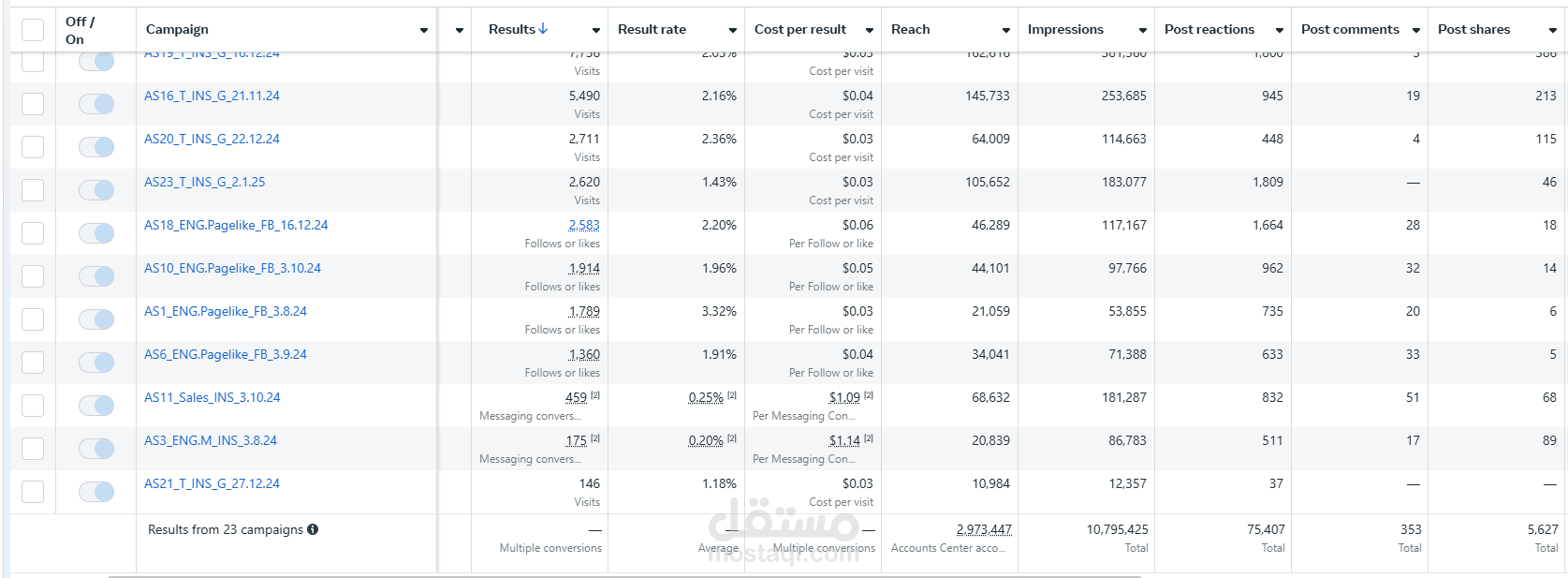Click the 2,583 follows or likes result value
The height and width of the screenshot is (578, 1568).
pyautogui.click(x=584, y=225)
